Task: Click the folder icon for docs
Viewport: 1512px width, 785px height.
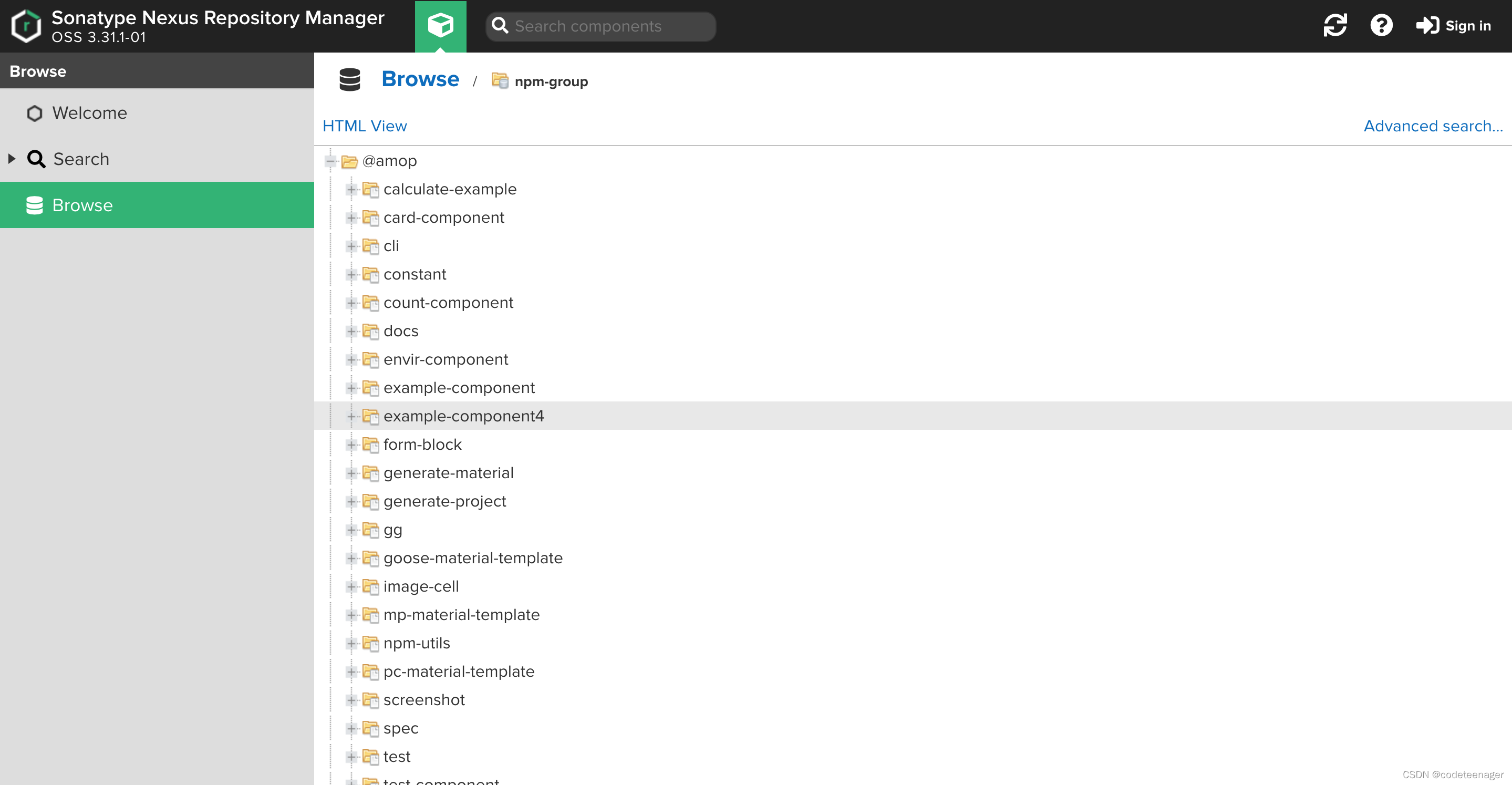Action: pyautogui.click(x=370, y=331)
